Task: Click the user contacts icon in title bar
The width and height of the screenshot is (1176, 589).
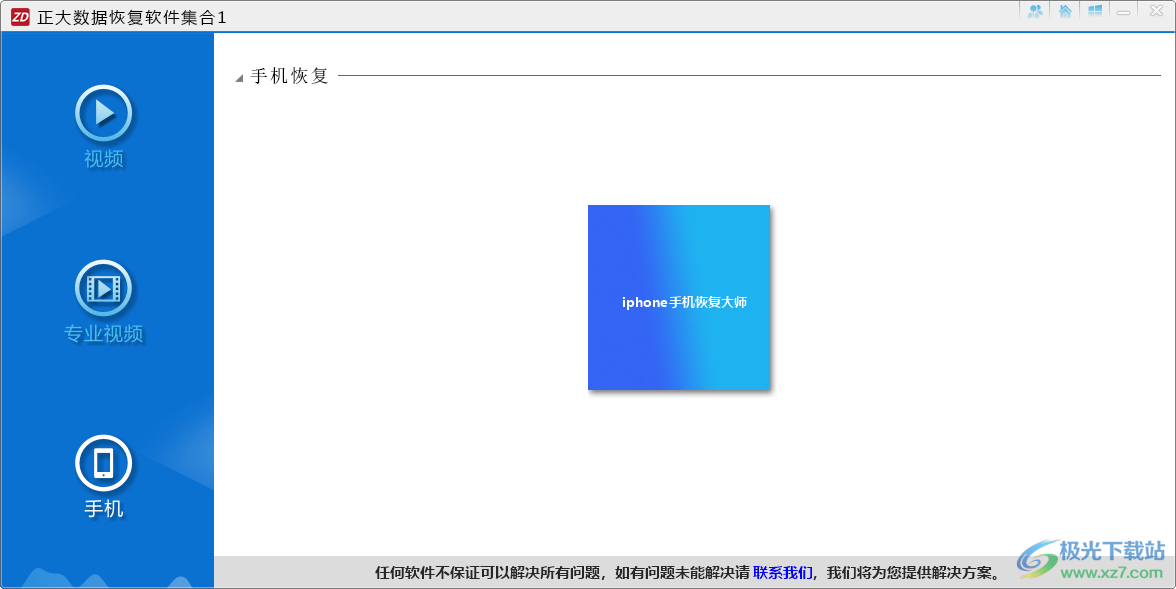Action: click(x=1035, y=11)
